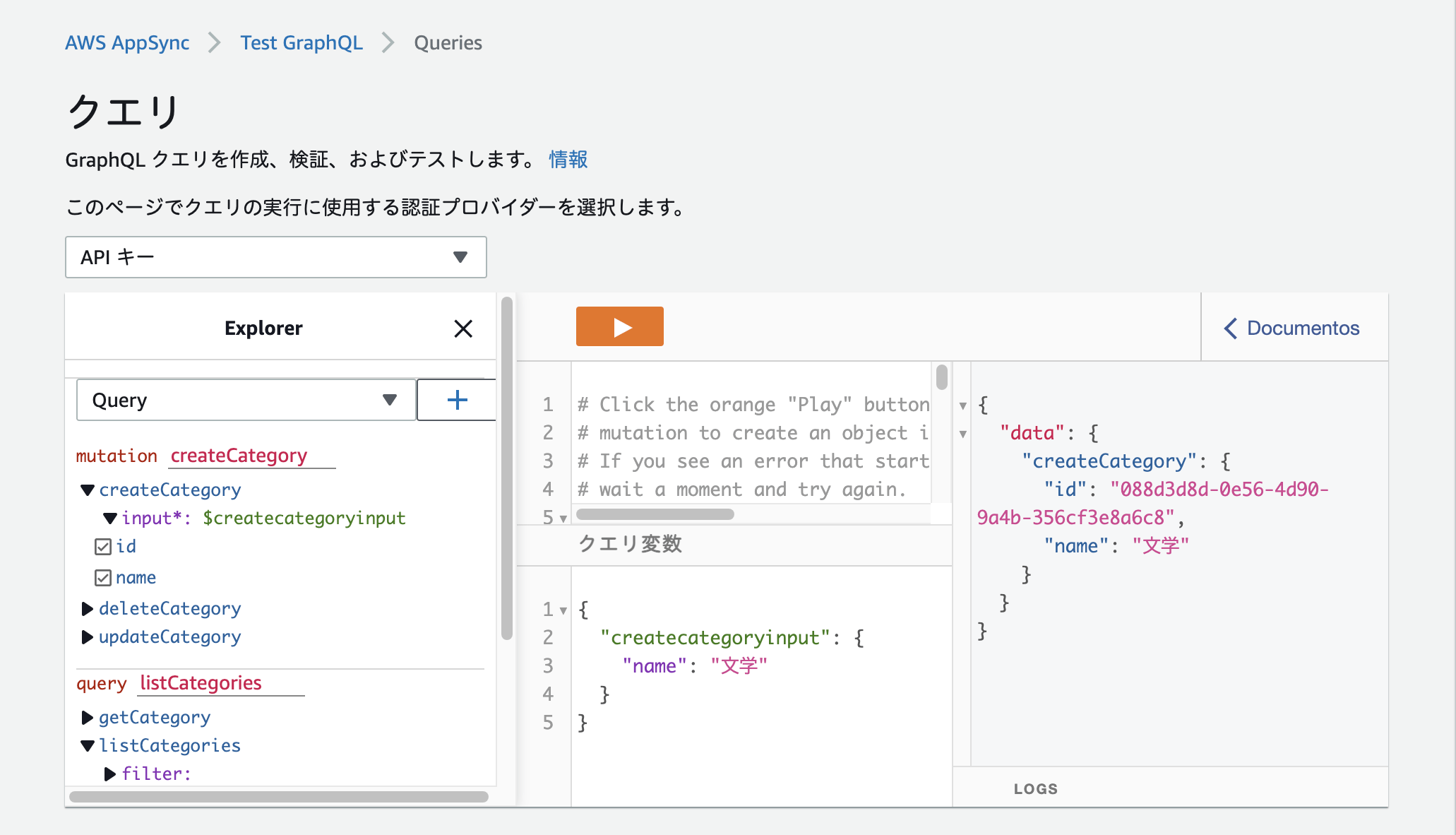Image resolution: width=1456 pixels, height=835 pixels.
Task: Click the Queries breadcrumb text
Action: click(x=448, y=42)
